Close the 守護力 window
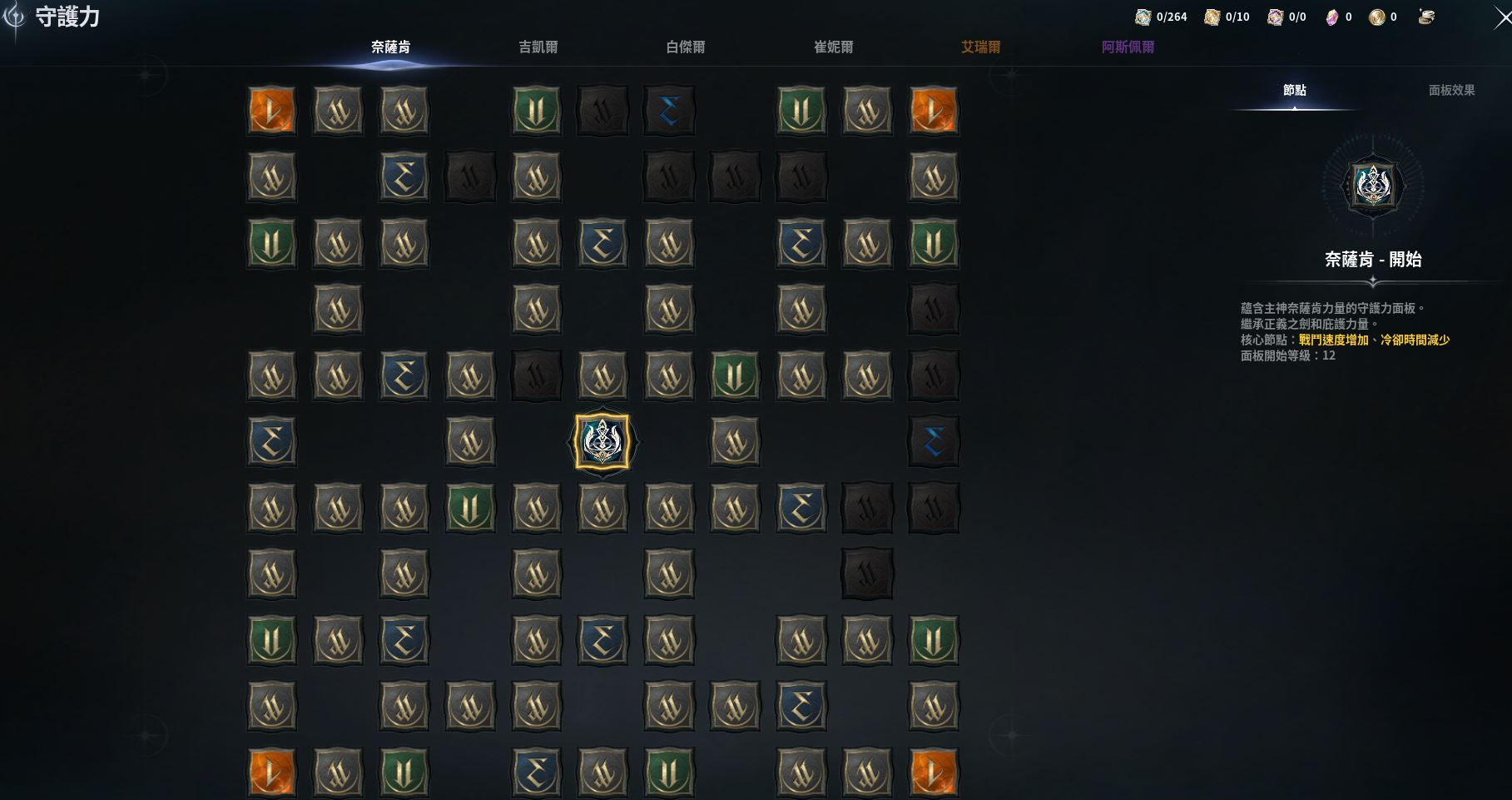This screenshot has width=1512, height=800. pos(1502,18)
